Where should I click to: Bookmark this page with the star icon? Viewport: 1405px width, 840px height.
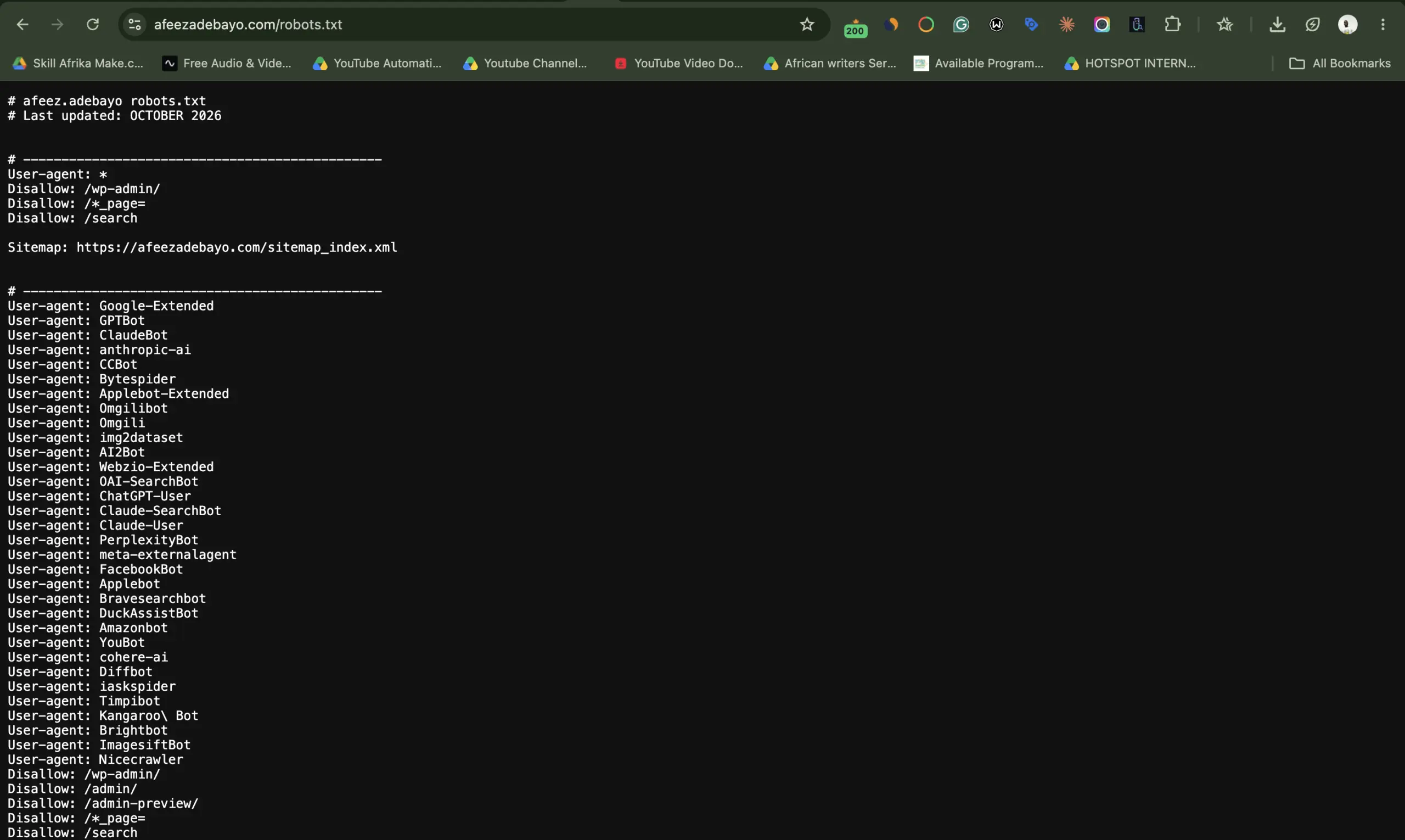pos(807,24)
